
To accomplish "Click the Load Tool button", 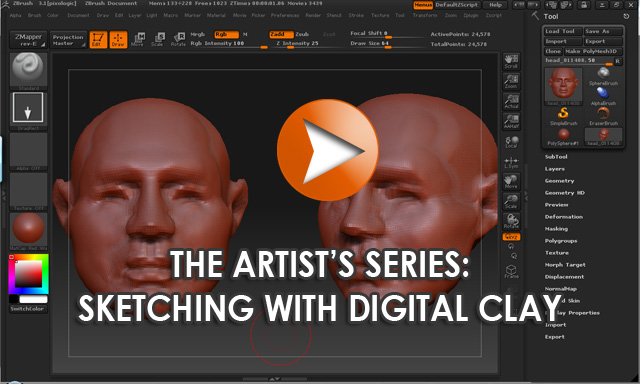I will (563, 31).
